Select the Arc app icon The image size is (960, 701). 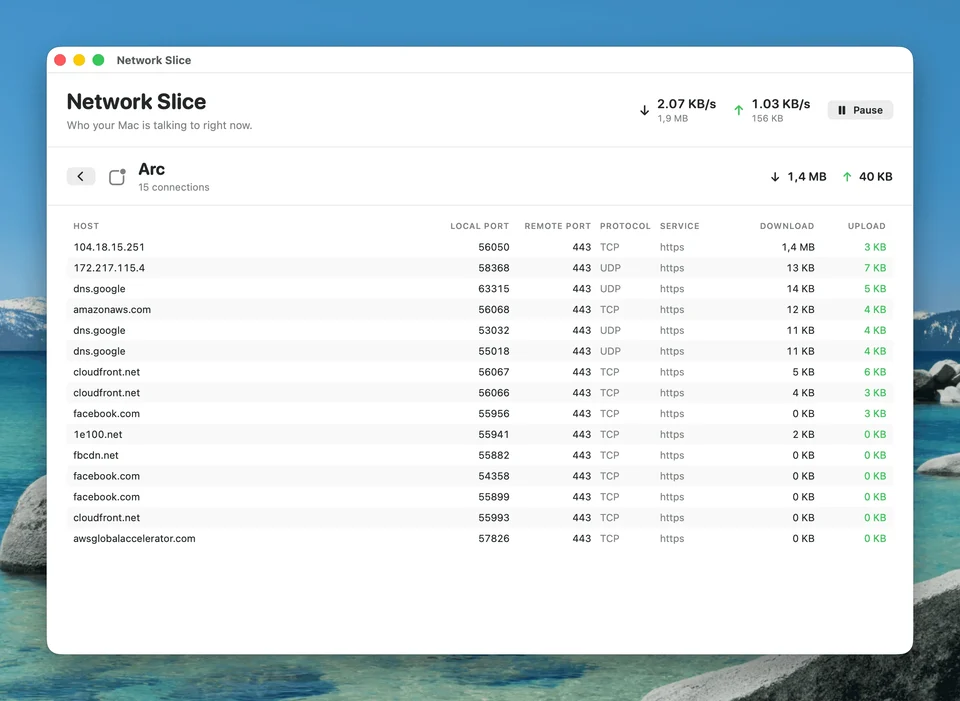point(117,177)
